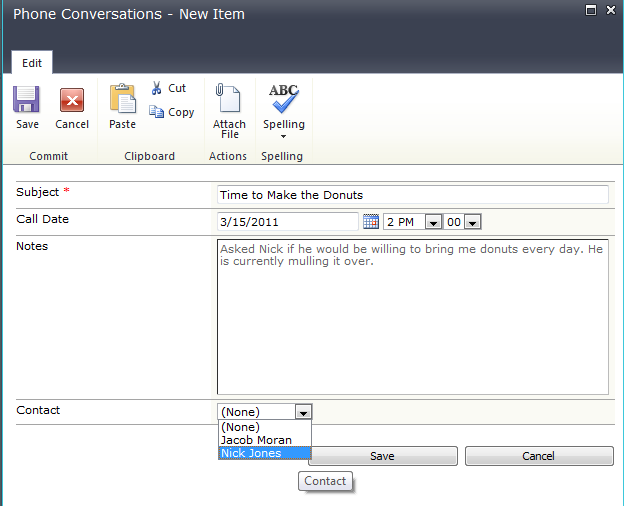
Task: Click the Call Date field label
Action: [43, 219]
